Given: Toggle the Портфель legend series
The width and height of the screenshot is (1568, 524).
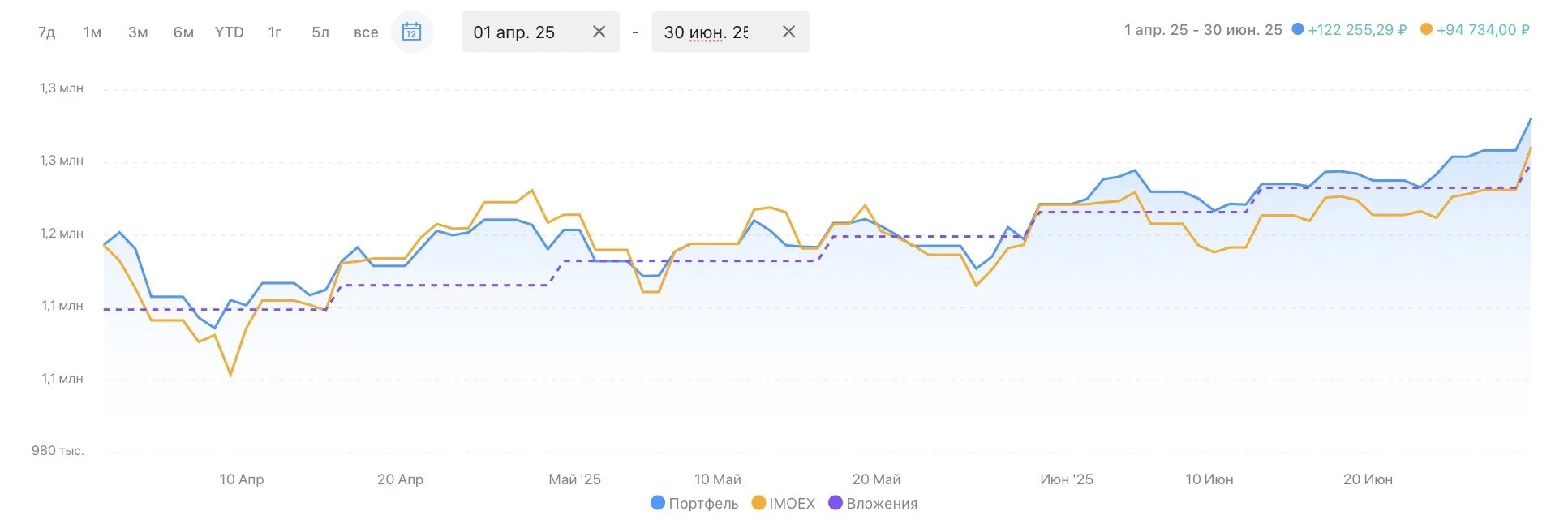Looking at the screenshot, I should click(695, 503).
